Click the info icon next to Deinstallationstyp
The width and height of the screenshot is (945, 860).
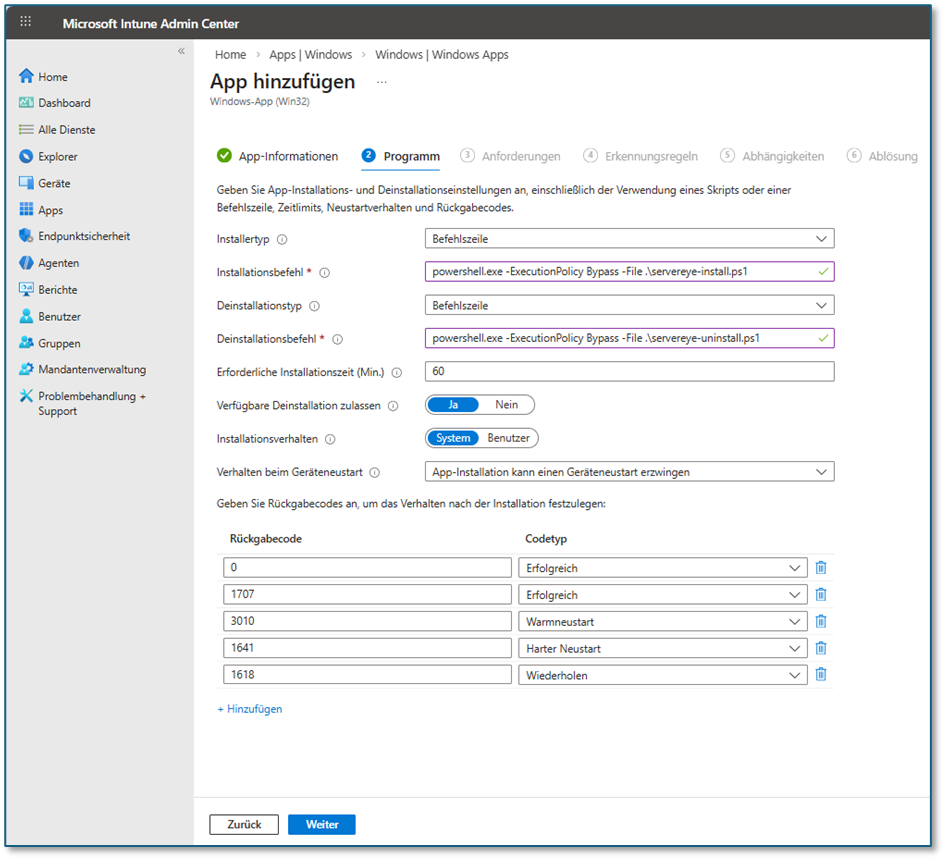(x=315, y=306)
